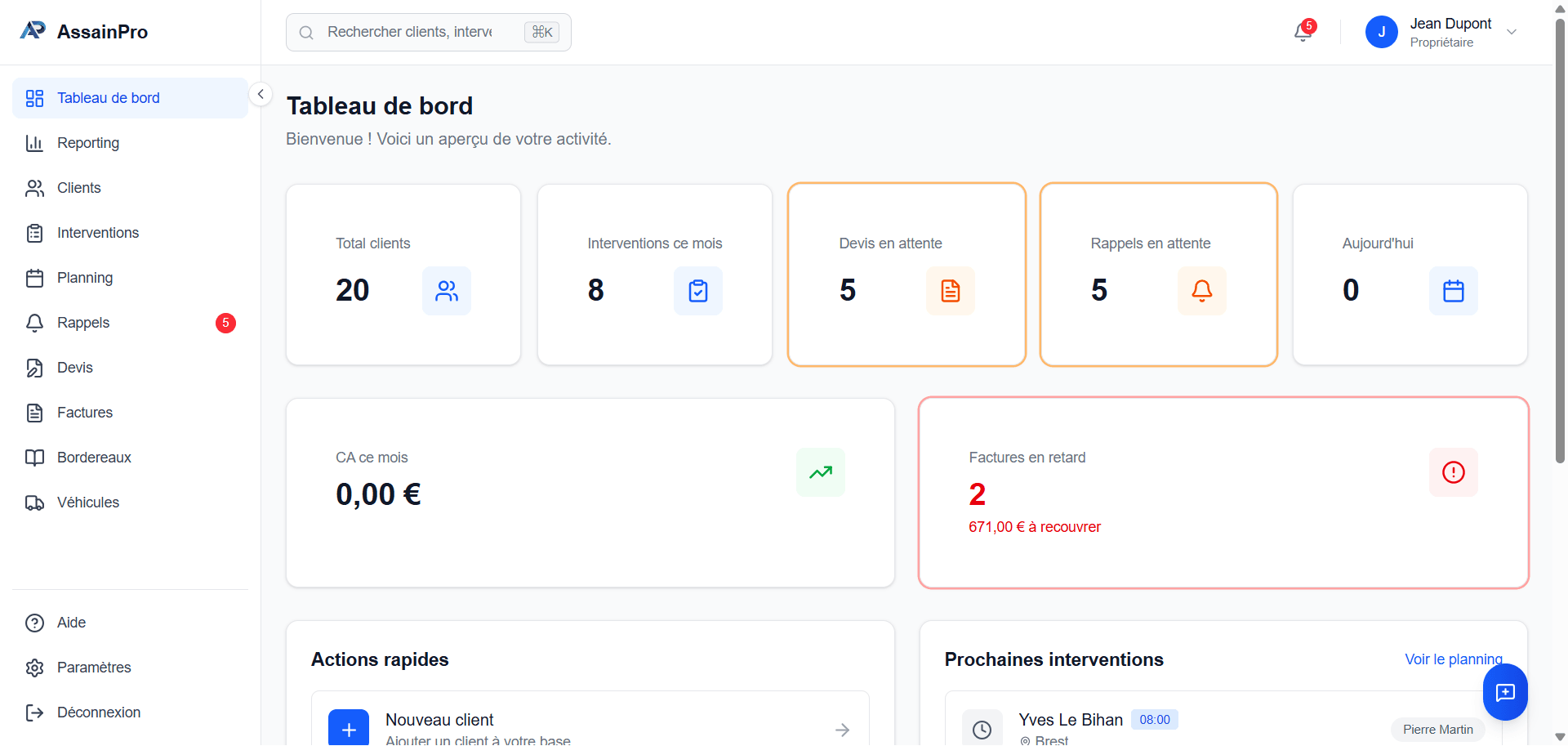Click Déconnexion to log out

click(x=98, y=712)
